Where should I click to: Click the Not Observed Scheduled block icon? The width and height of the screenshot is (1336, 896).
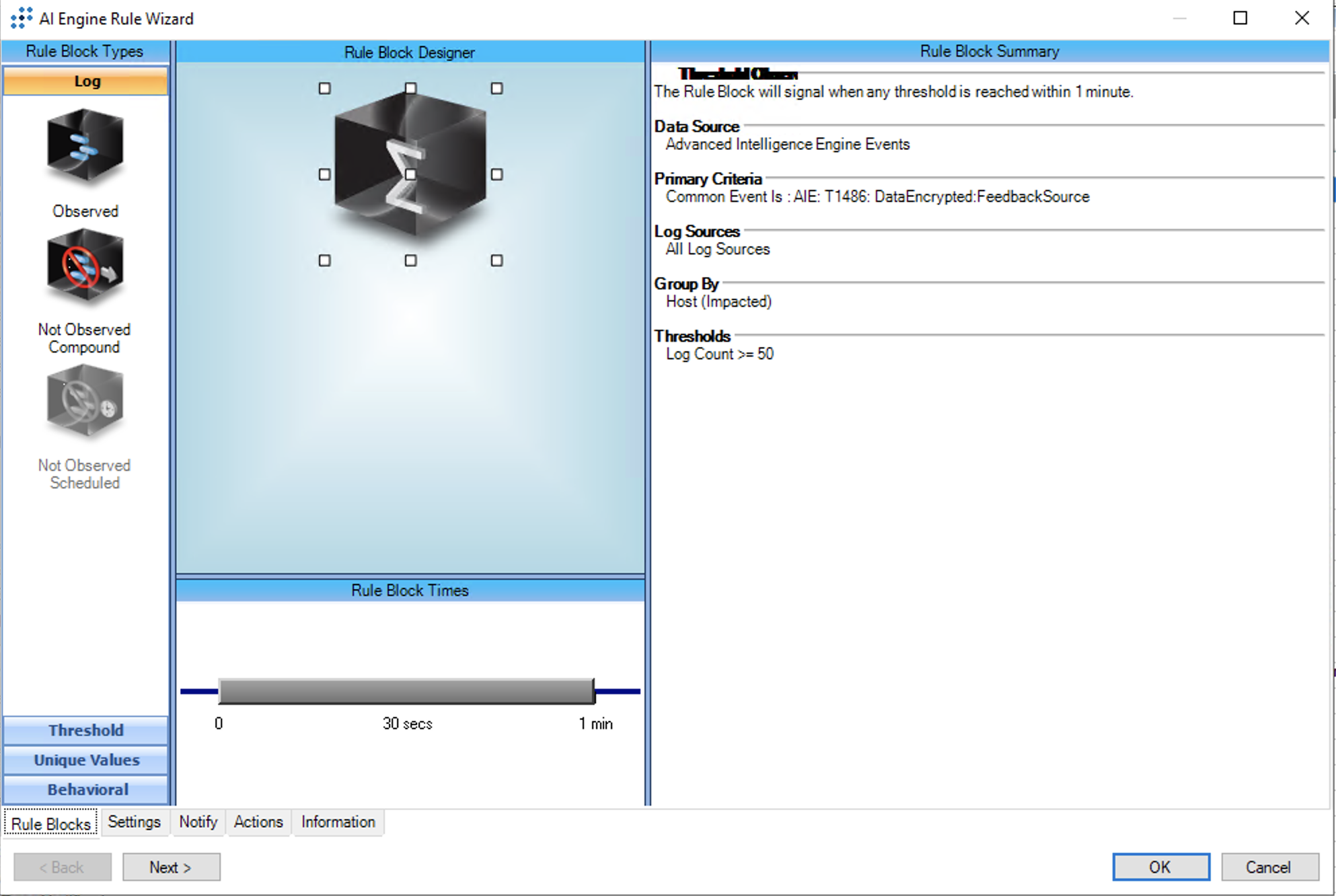click(85, 402)
